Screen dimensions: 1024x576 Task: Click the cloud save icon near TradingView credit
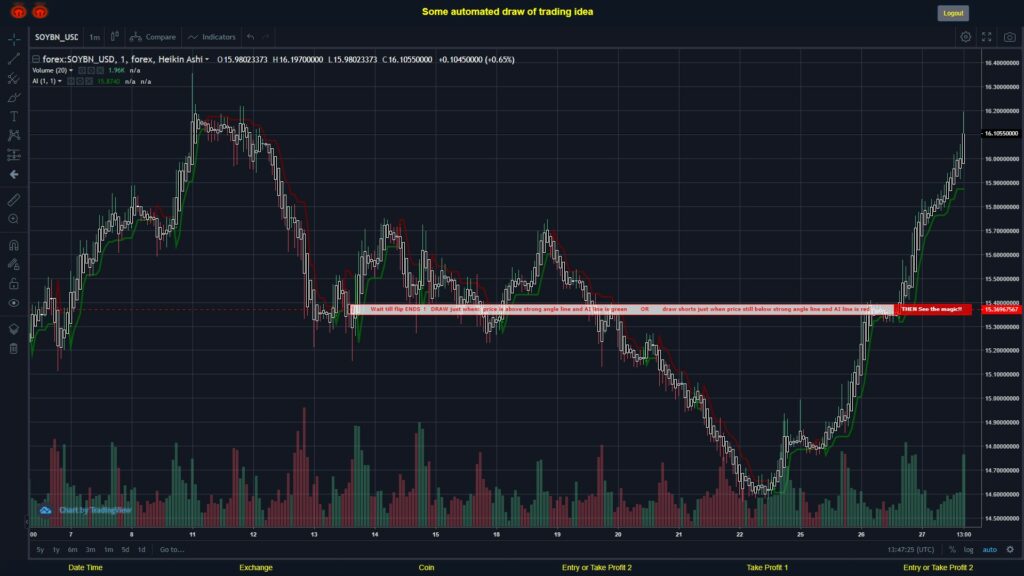tap(45, 510)
